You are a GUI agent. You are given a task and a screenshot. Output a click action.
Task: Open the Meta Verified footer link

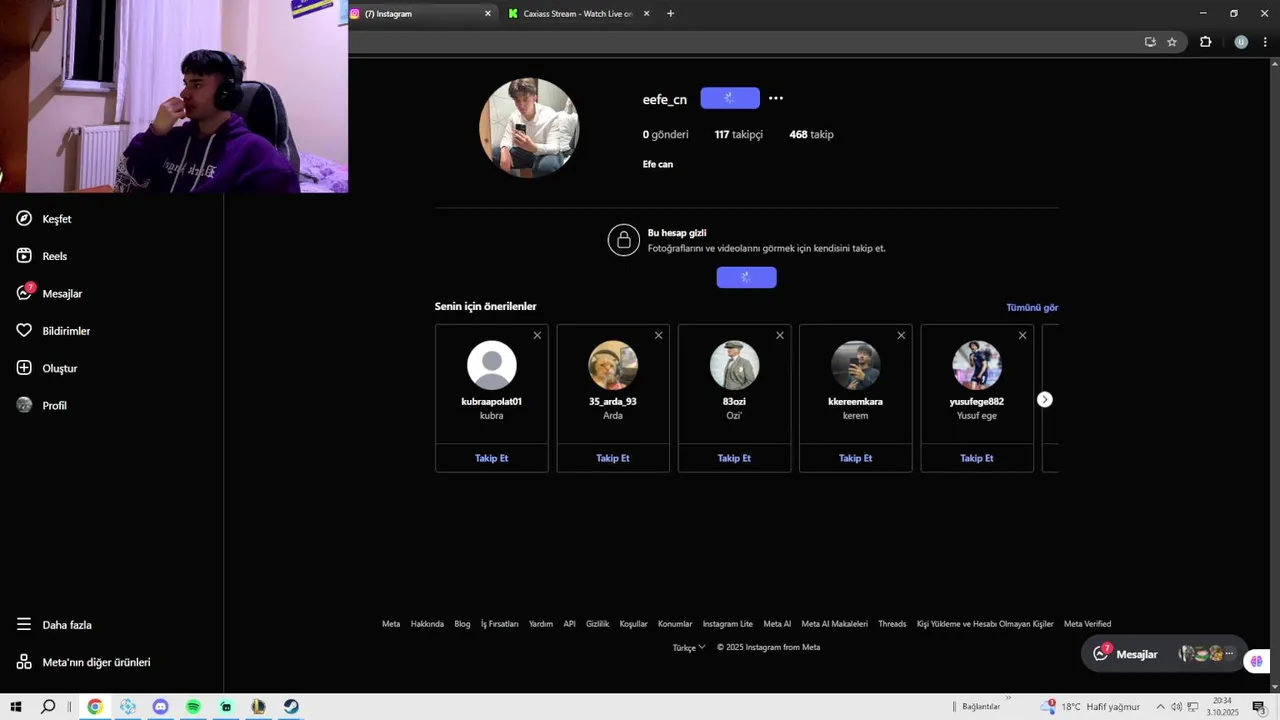point(1087,624)
